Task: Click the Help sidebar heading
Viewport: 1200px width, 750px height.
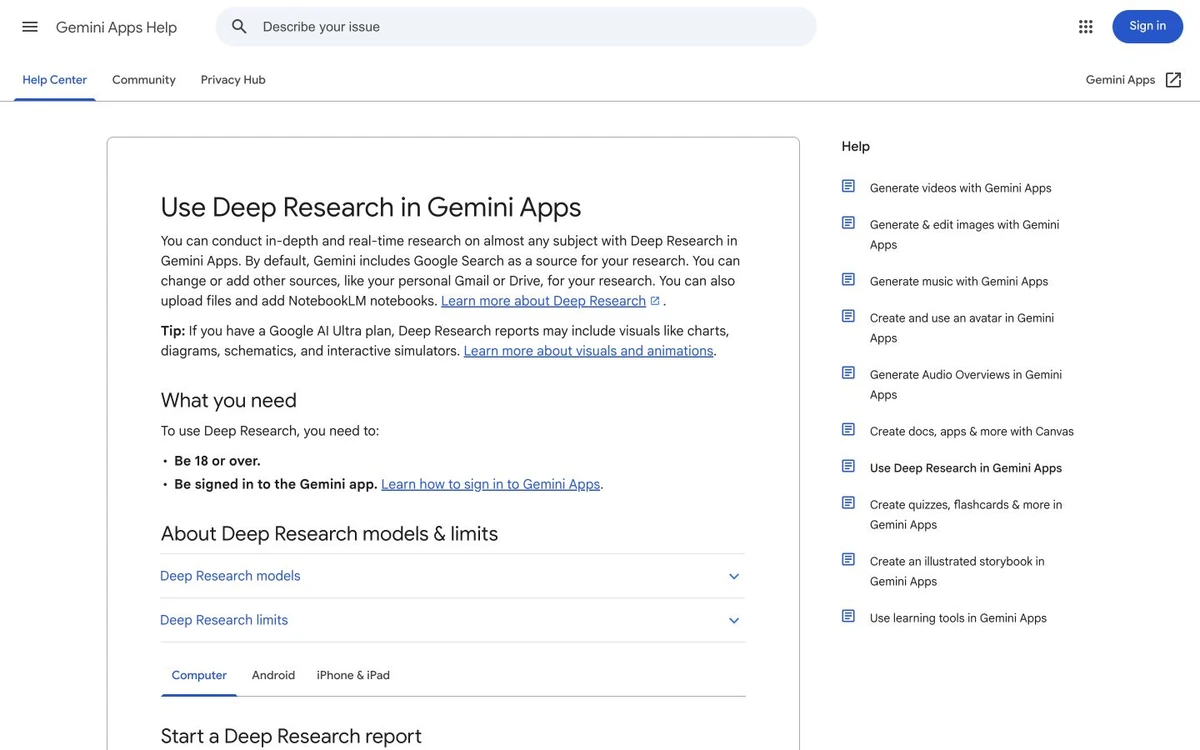Action: 856,146
